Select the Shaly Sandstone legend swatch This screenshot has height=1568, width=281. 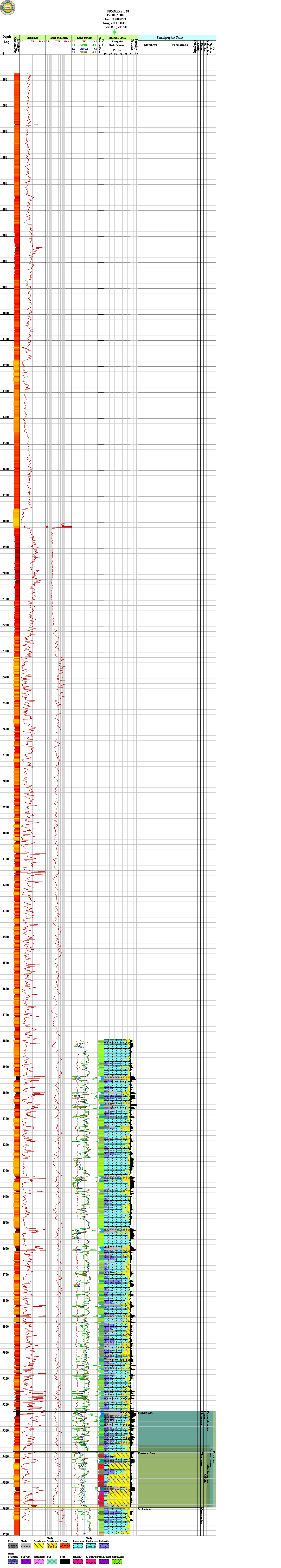point(52,1546)
